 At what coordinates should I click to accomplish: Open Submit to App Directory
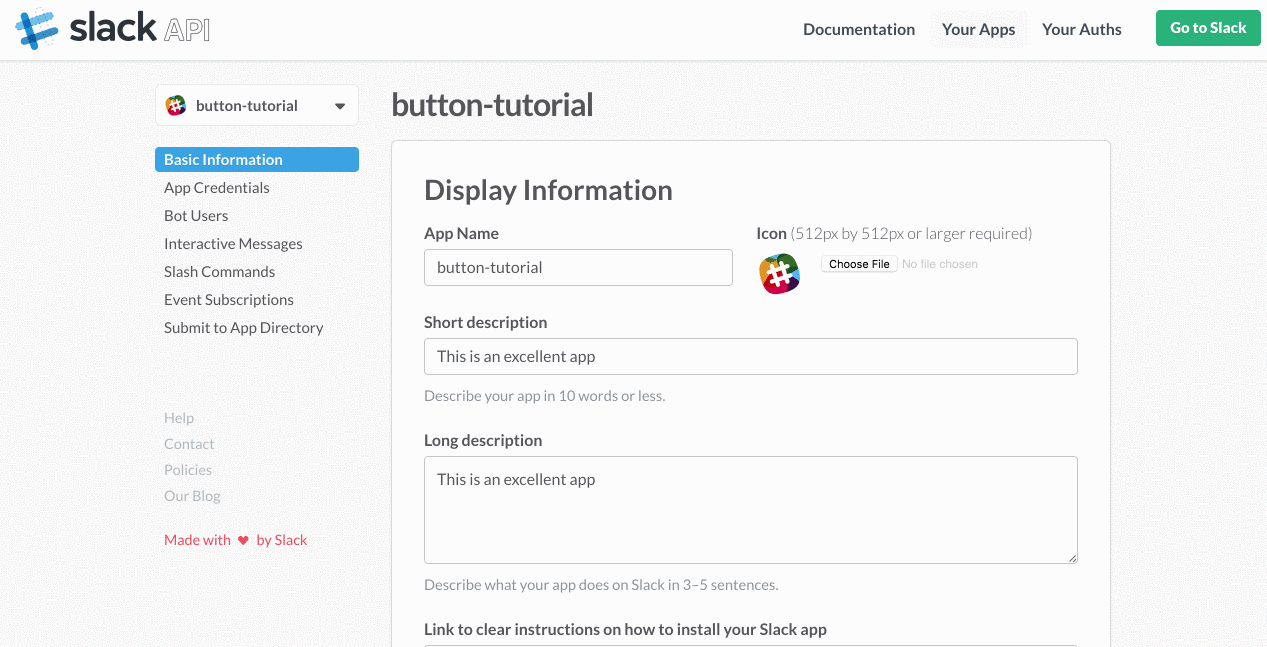point(244,328)
